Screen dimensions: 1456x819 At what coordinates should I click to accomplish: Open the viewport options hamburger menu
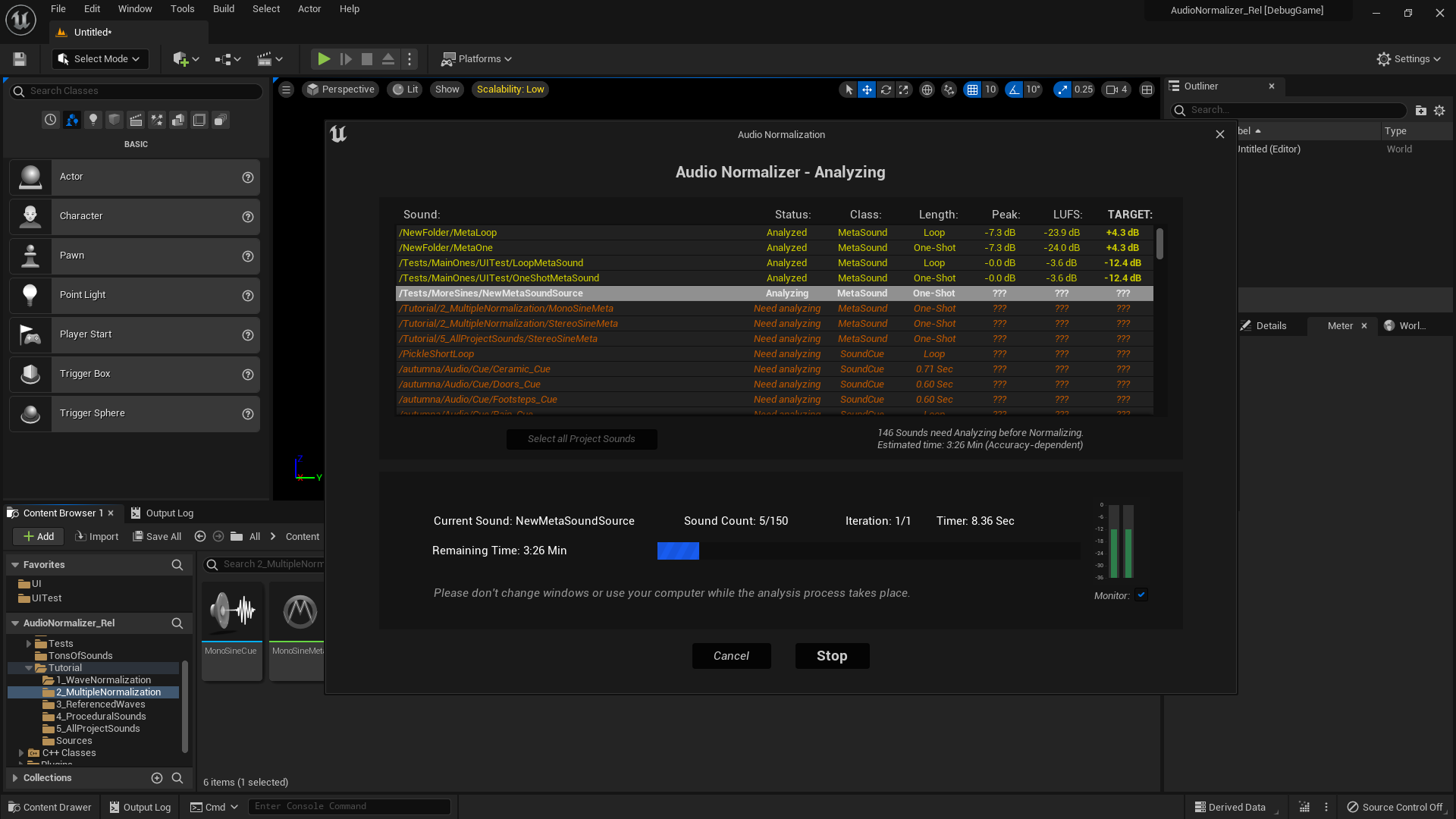point(286,89)
